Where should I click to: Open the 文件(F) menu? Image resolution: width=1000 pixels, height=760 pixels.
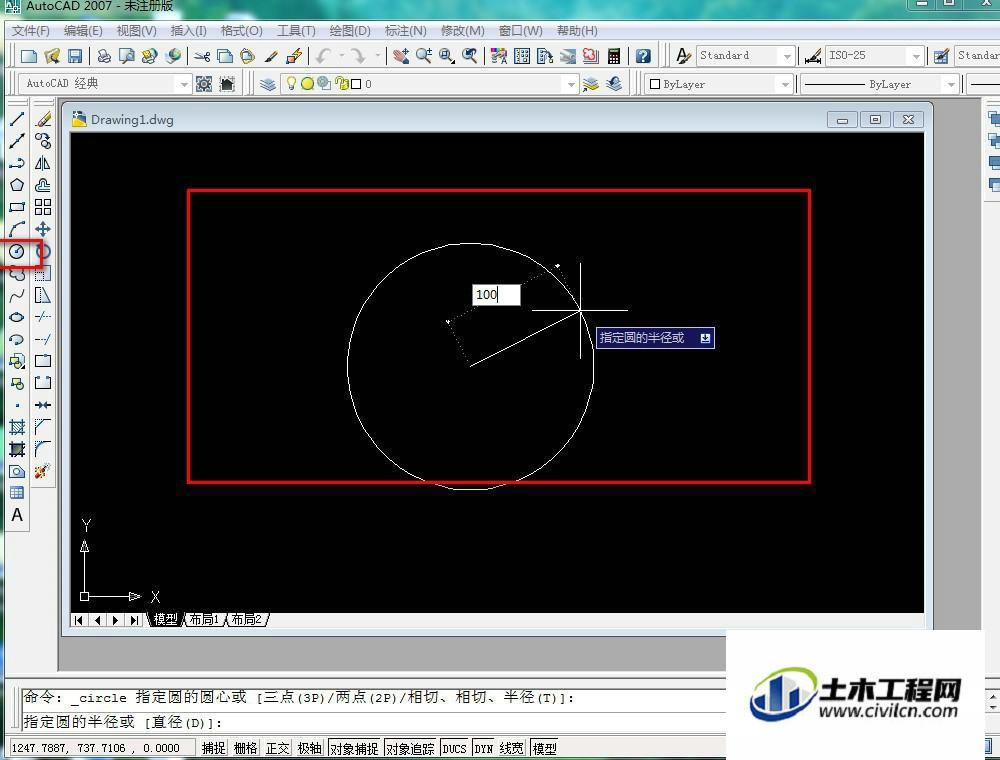31,31
